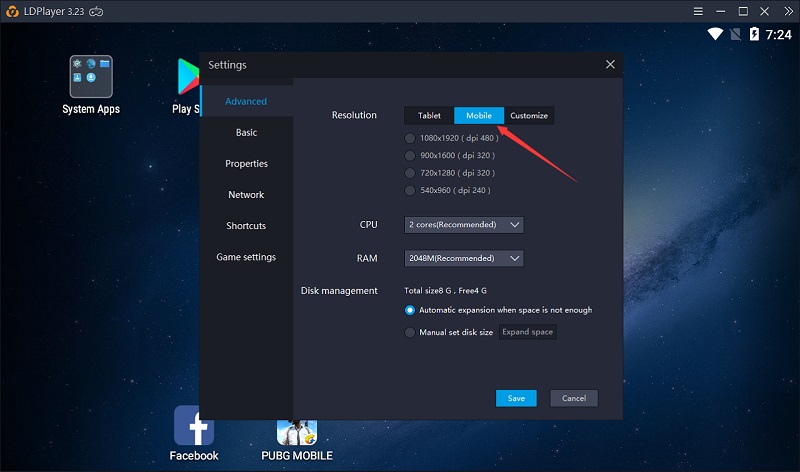Viewport: 800px width, 472px height.
Task: Open the Network settings section
Action: (x=246, y=194)
